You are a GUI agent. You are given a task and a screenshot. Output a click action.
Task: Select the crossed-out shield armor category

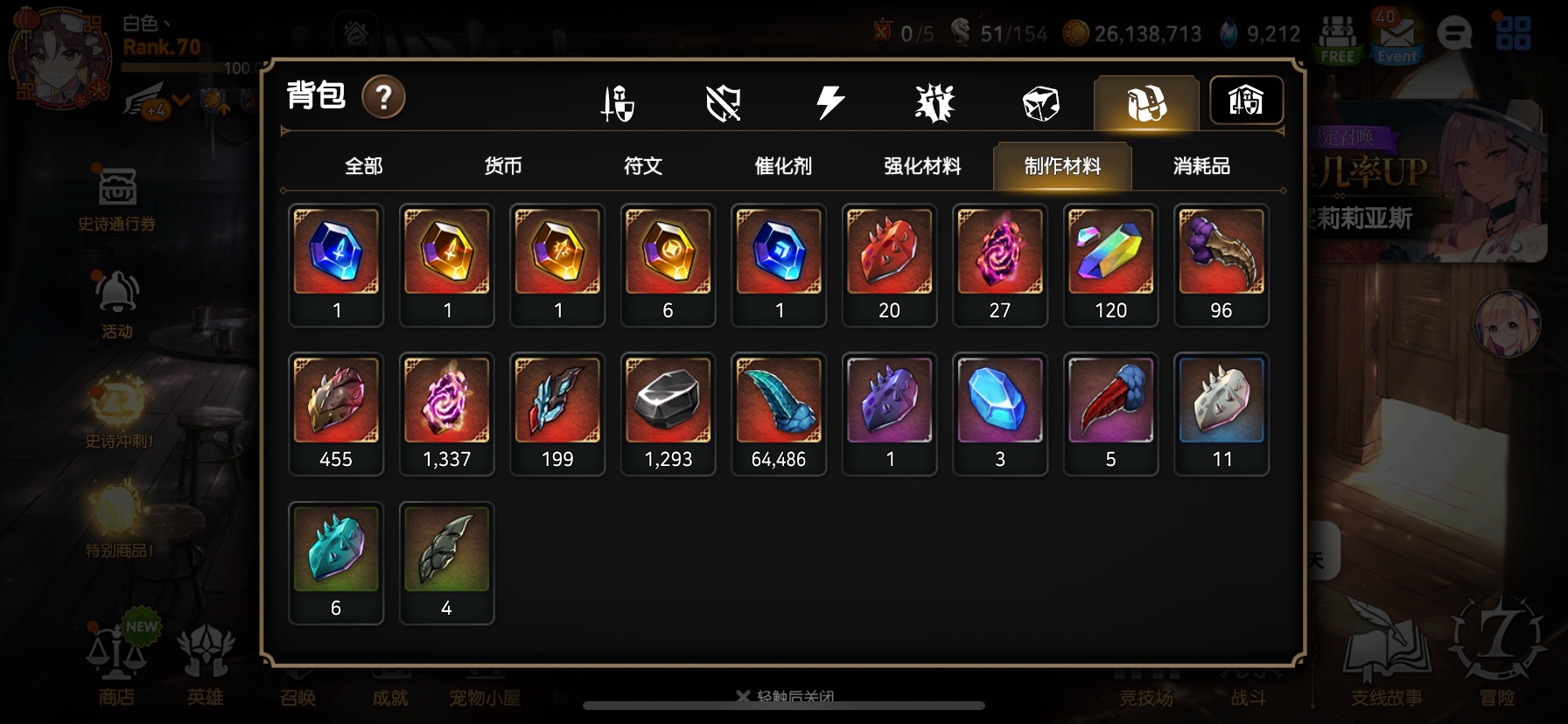coord(724,103)
